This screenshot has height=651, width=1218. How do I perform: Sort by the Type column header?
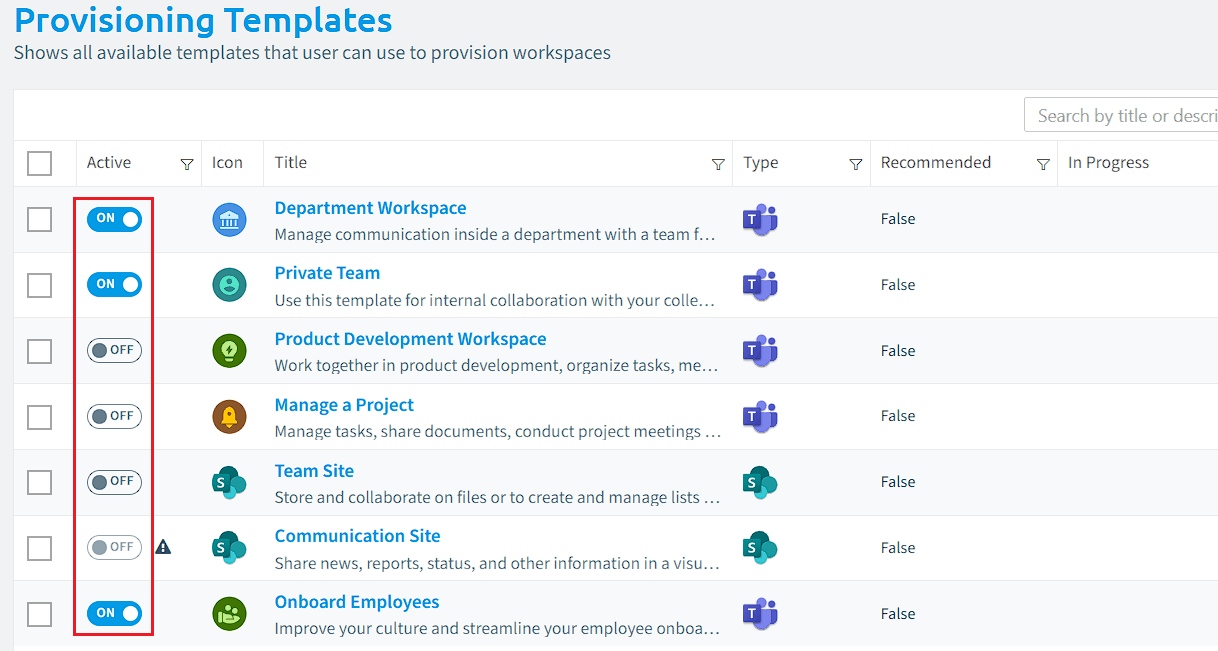pyautogui.click(x=761, y=163)
